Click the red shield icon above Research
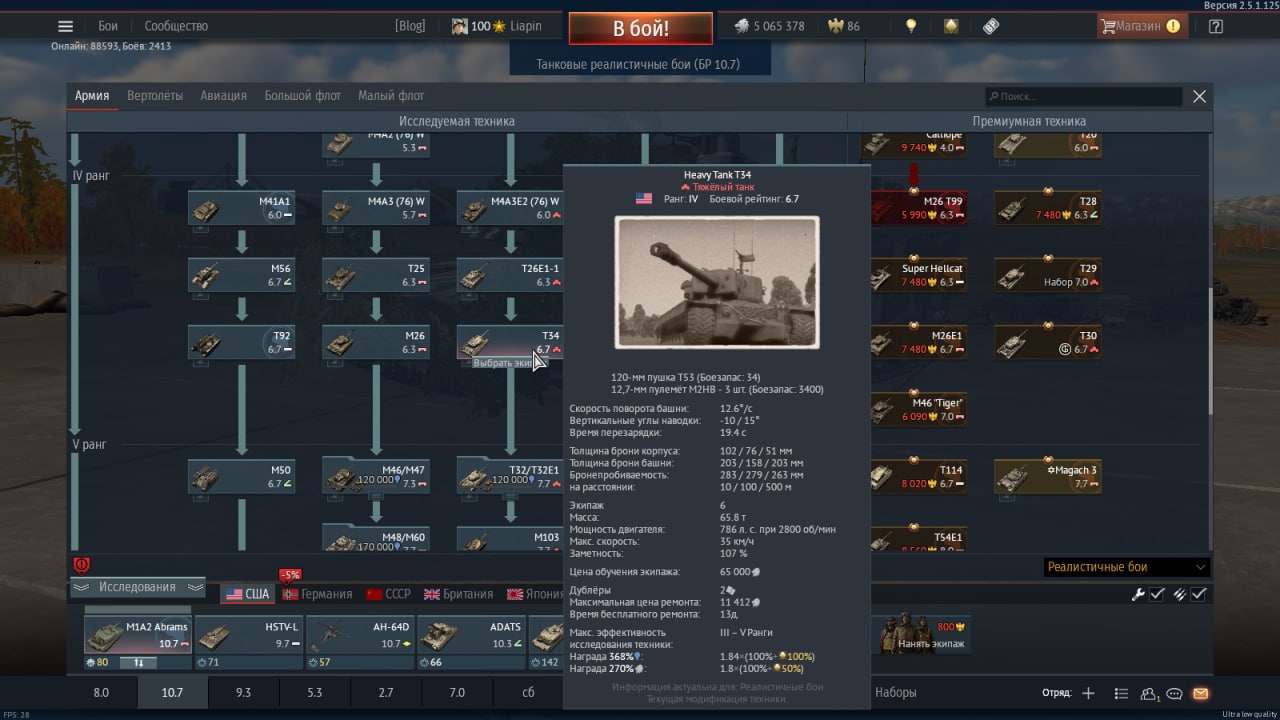1280x720 pixels. [82, 565]
